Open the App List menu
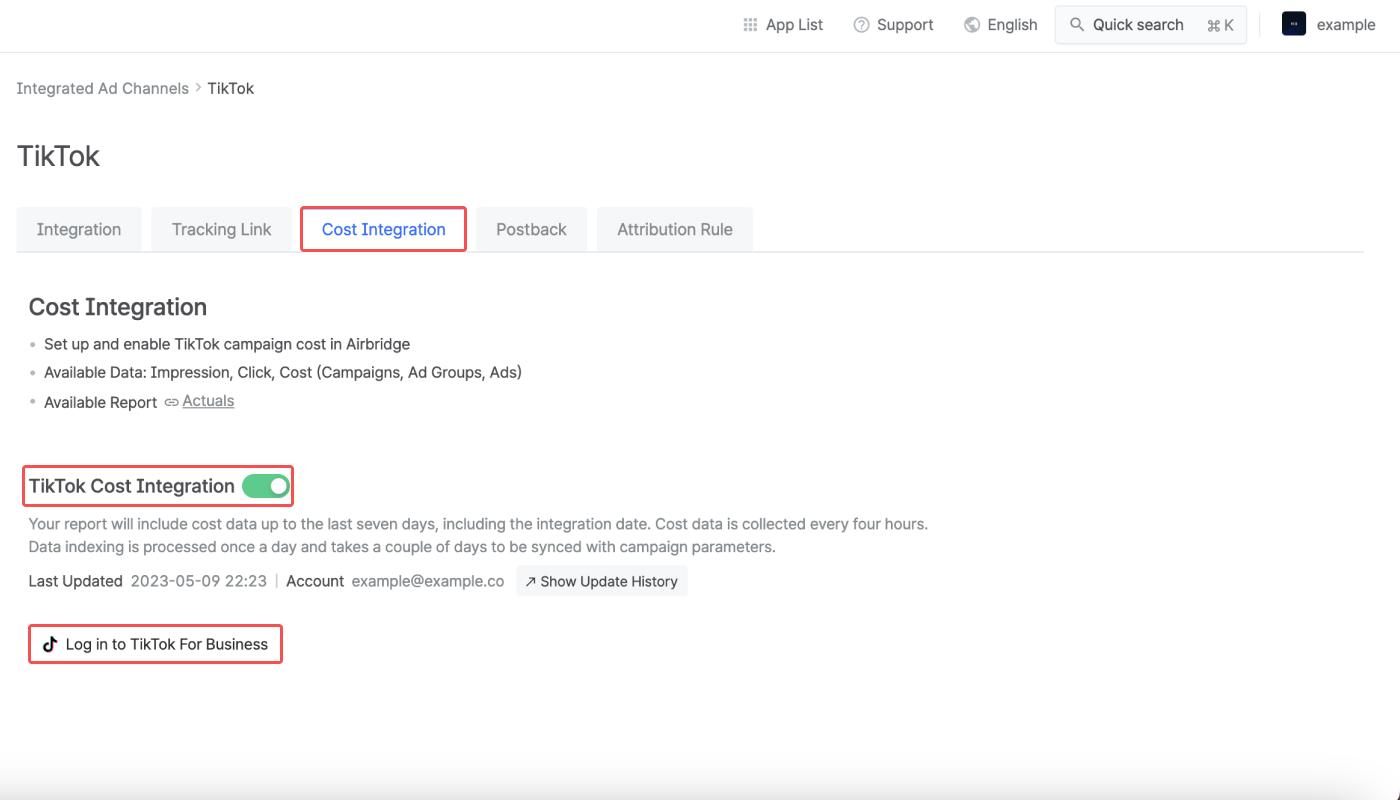Image resolution: width=1400 pixels, height=800 pixels. coord(783,25)
